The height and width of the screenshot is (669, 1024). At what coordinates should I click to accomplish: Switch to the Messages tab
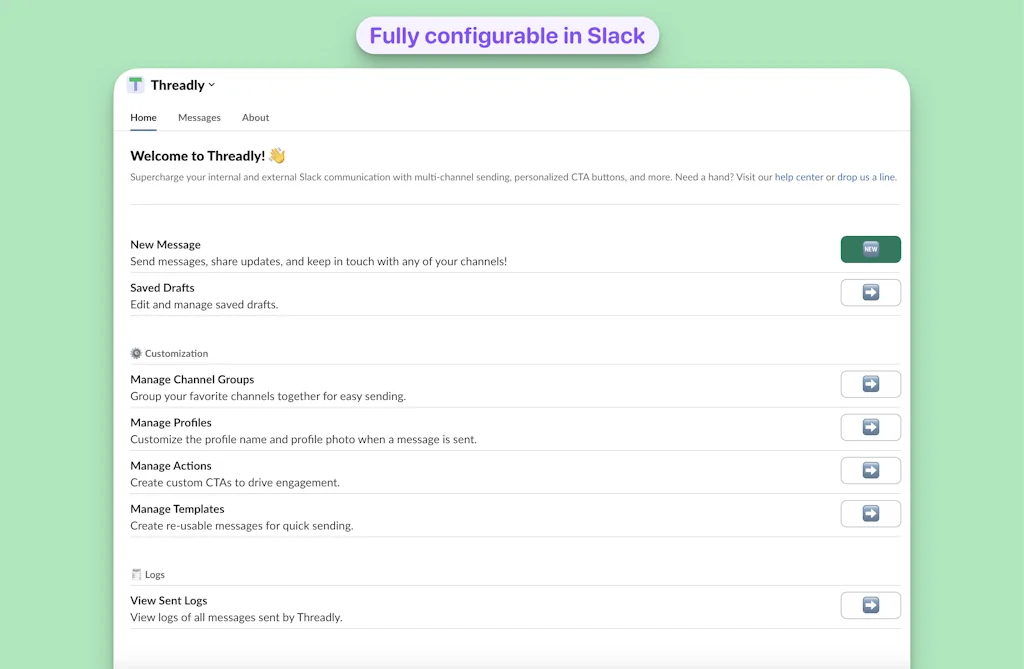(199, 117)
